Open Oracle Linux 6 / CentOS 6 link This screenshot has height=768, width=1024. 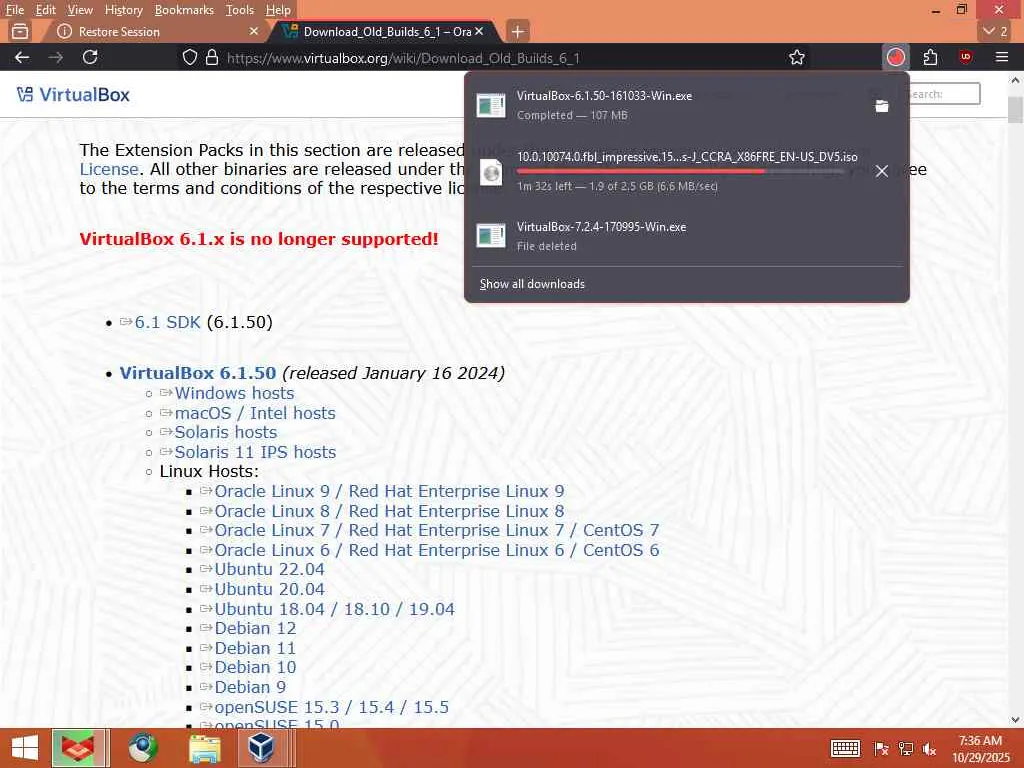pos(437,550)
